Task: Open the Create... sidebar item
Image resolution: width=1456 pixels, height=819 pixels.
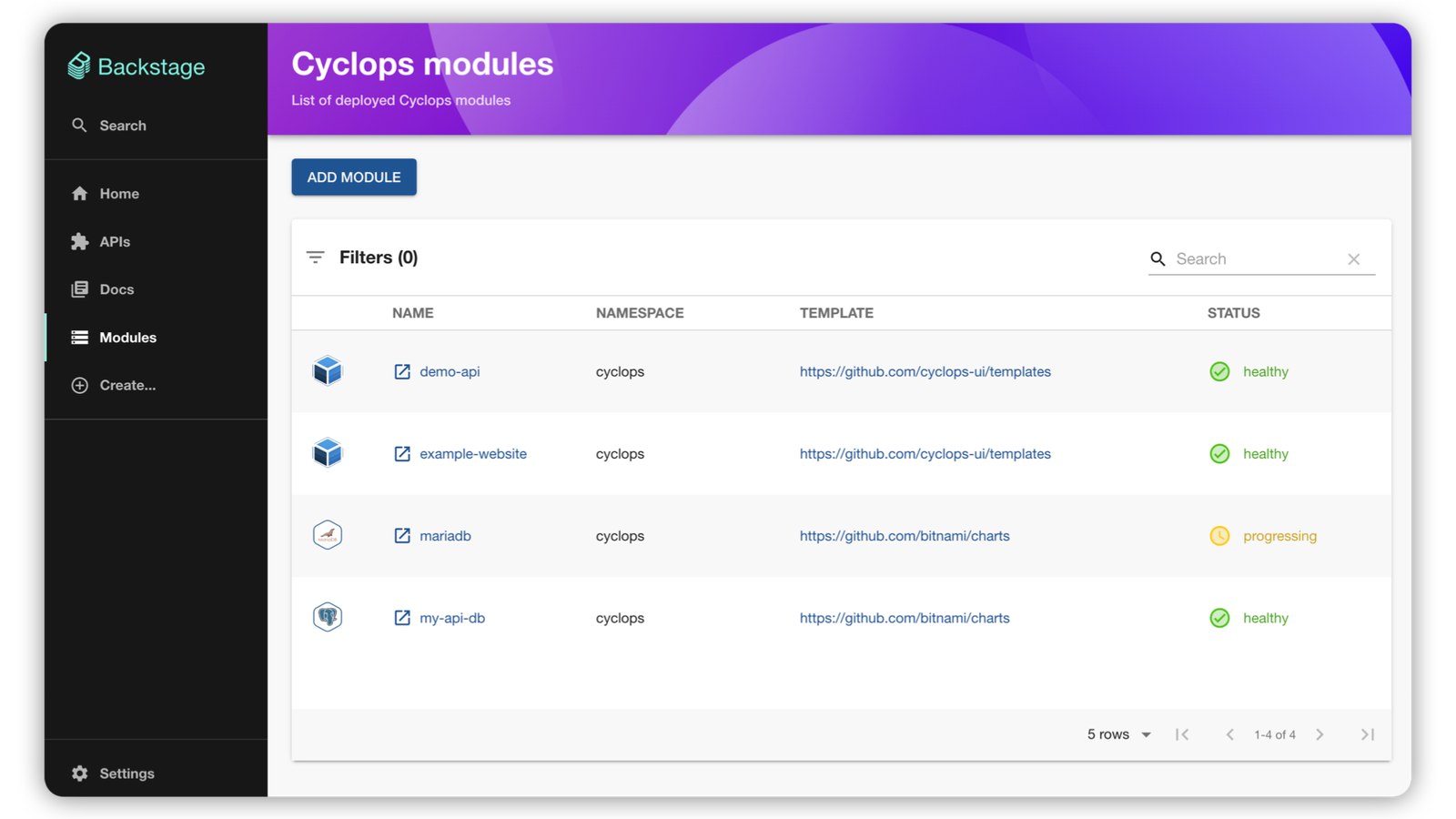Action: [126, 385]
